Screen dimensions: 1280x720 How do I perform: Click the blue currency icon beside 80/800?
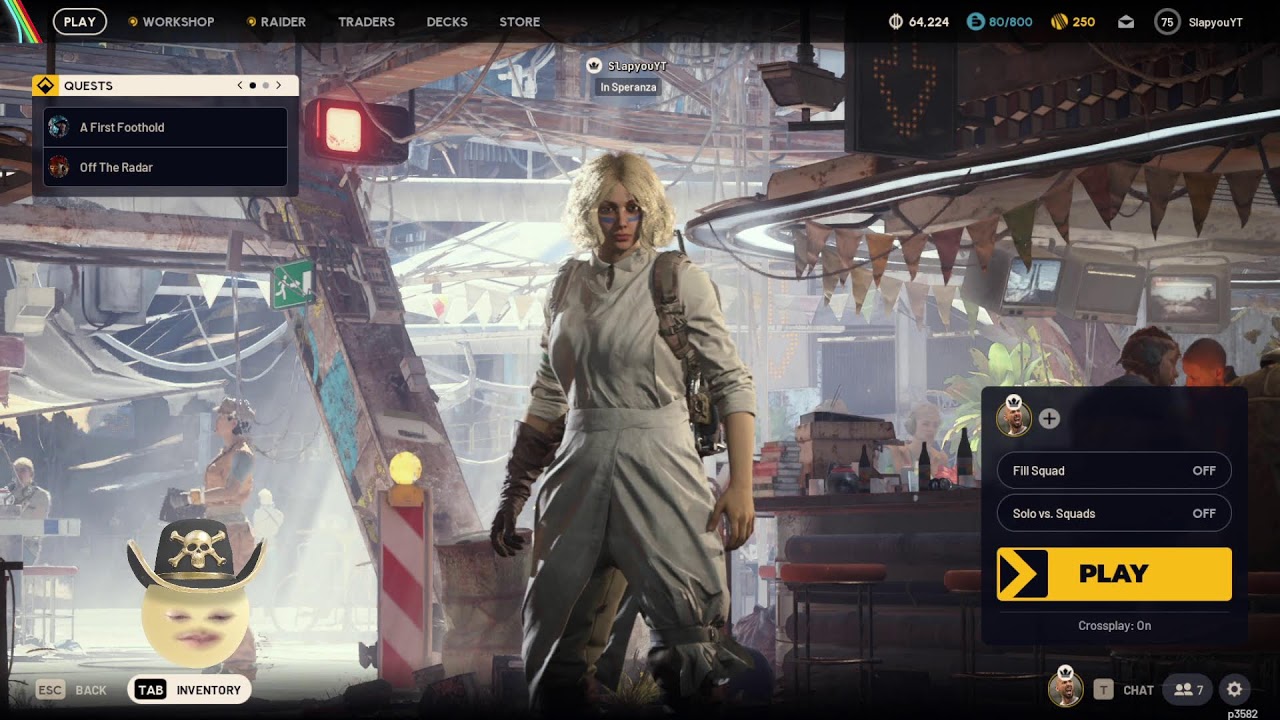click(976, 22)
